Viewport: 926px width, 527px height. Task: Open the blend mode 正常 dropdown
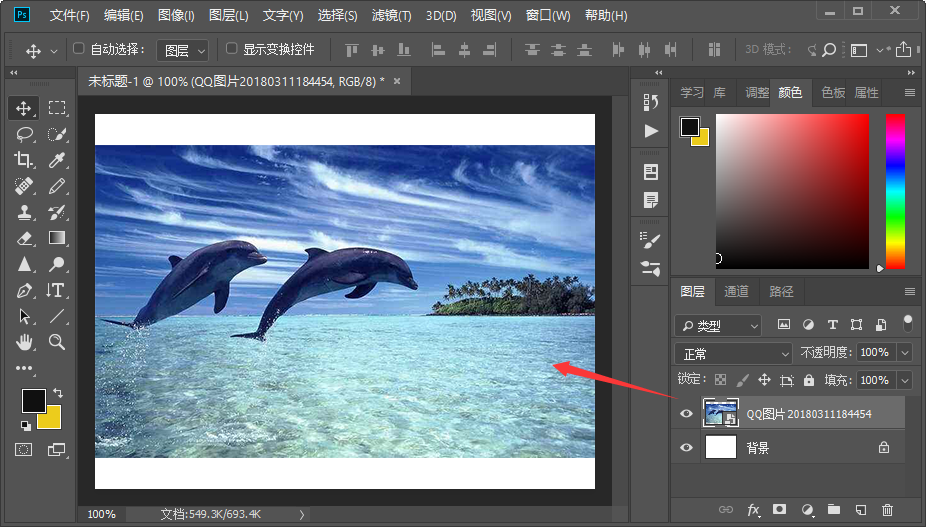(733, 354)
